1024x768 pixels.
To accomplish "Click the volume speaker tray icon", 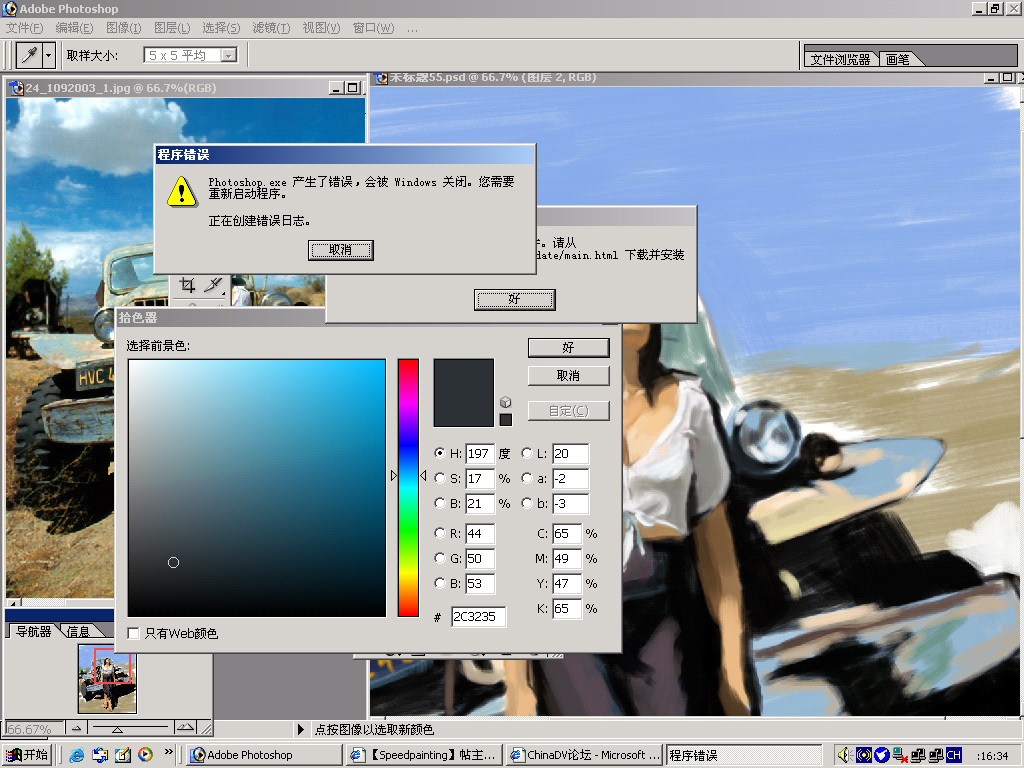I will (x=844, y=755).
